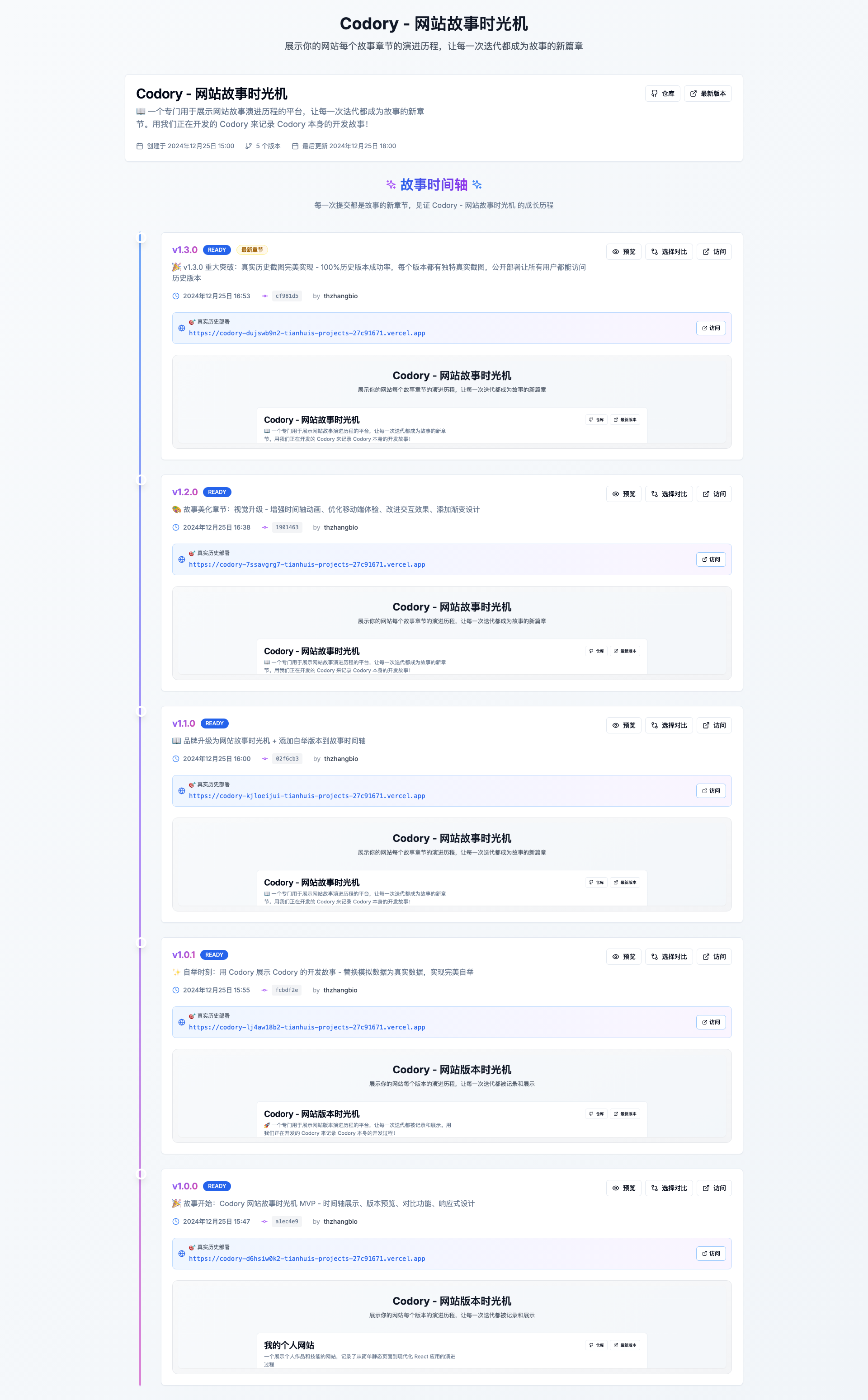The image size is (868, 1400).
Task: Open the 仓库 repository button in header
Action: pyautogui.click(x=662, y=94)
